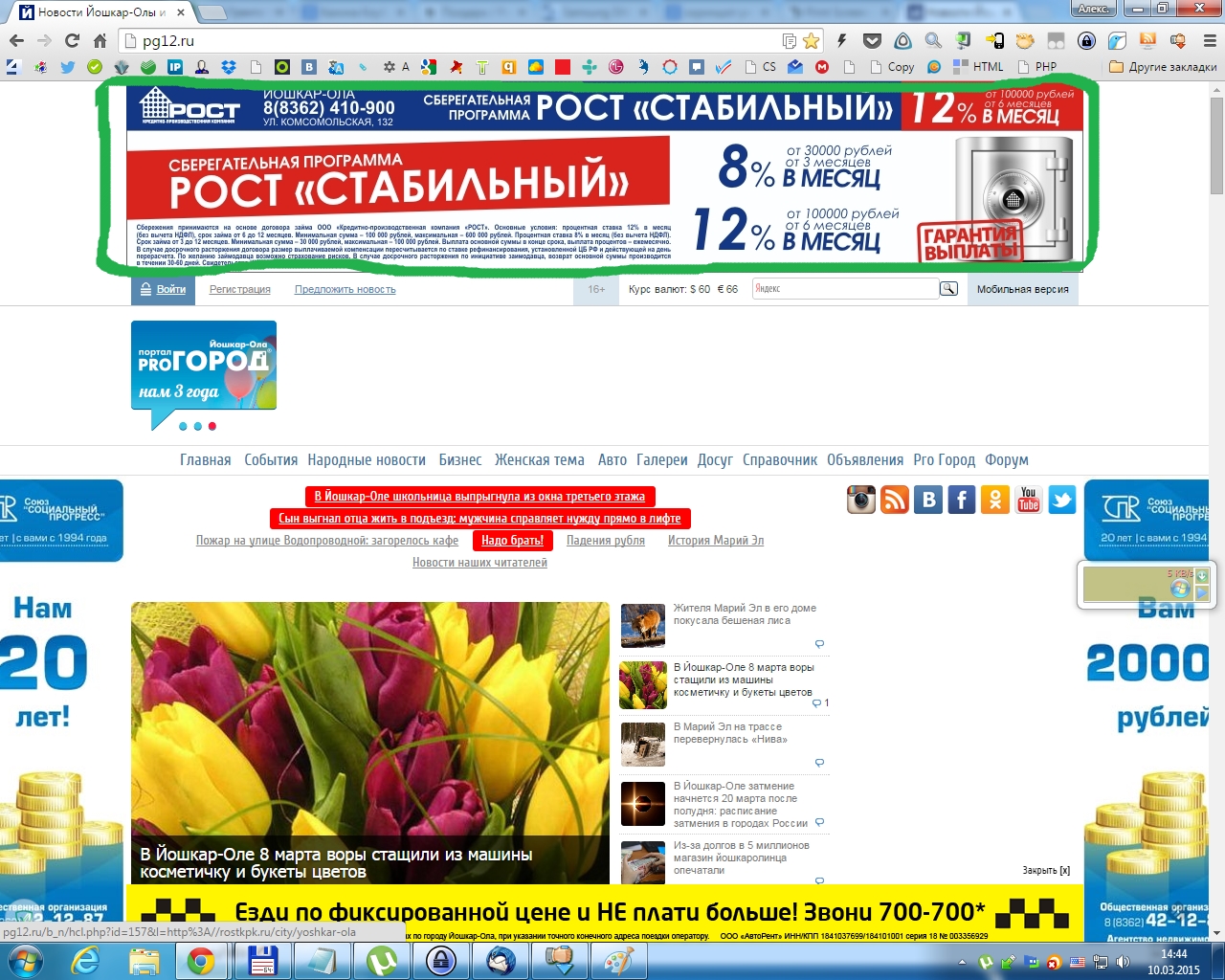Open the Dropbox bookmark icon
Viewport: 1225px width, 980px height.
coord(228,67)
